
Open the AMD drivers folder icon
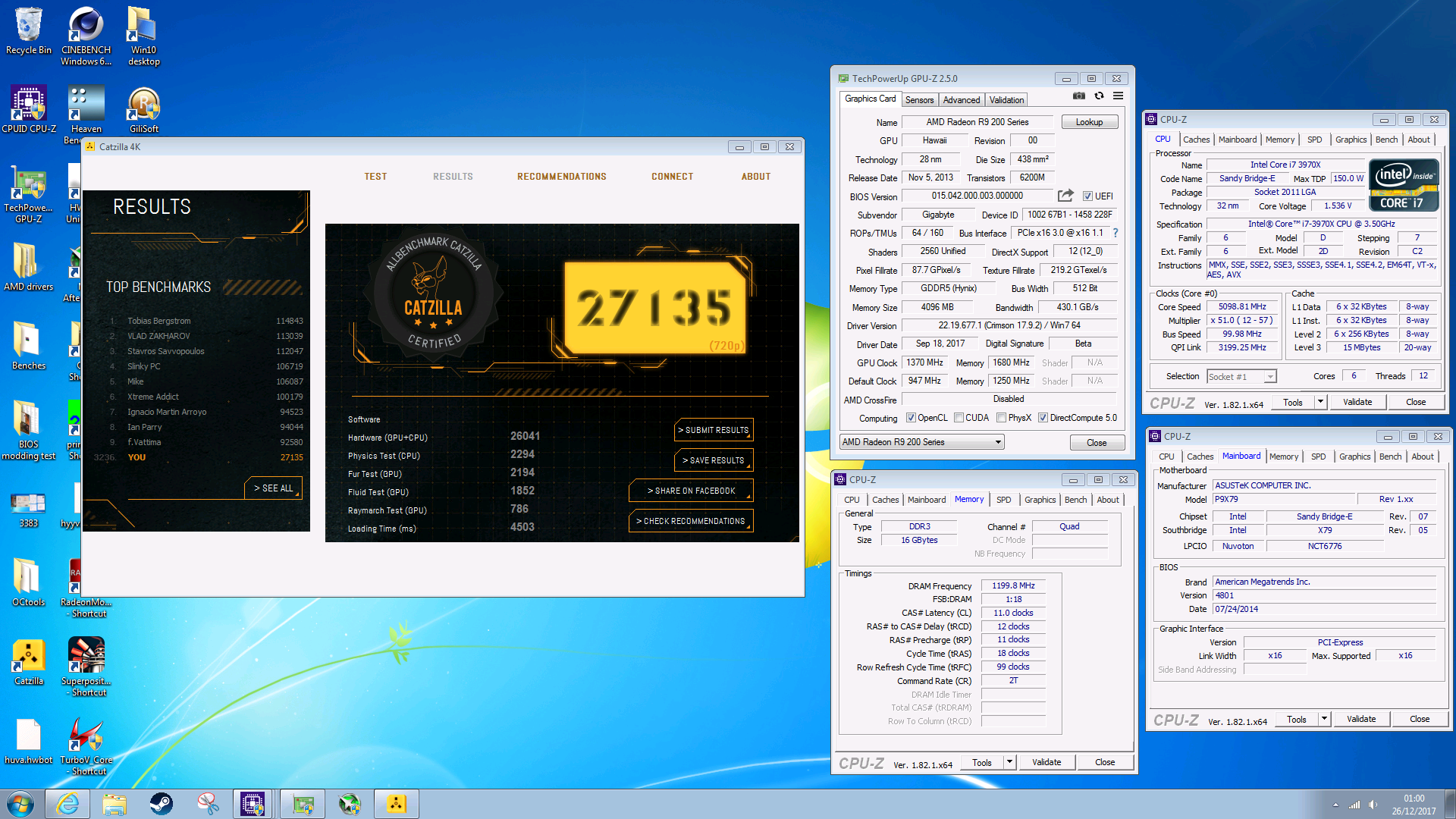point(29,267)
